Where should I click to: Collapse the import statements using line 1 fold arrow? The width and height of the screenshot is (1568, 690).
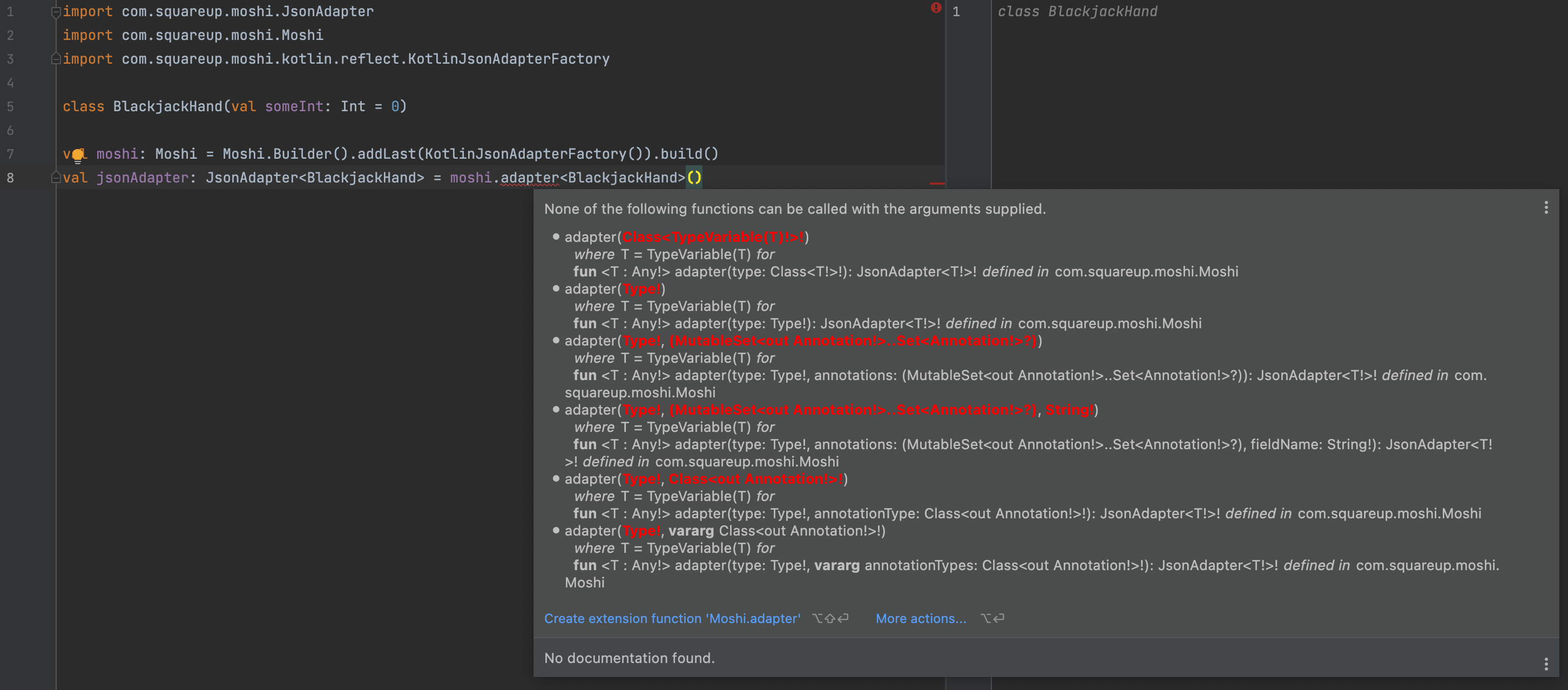[x=56, y=10]
